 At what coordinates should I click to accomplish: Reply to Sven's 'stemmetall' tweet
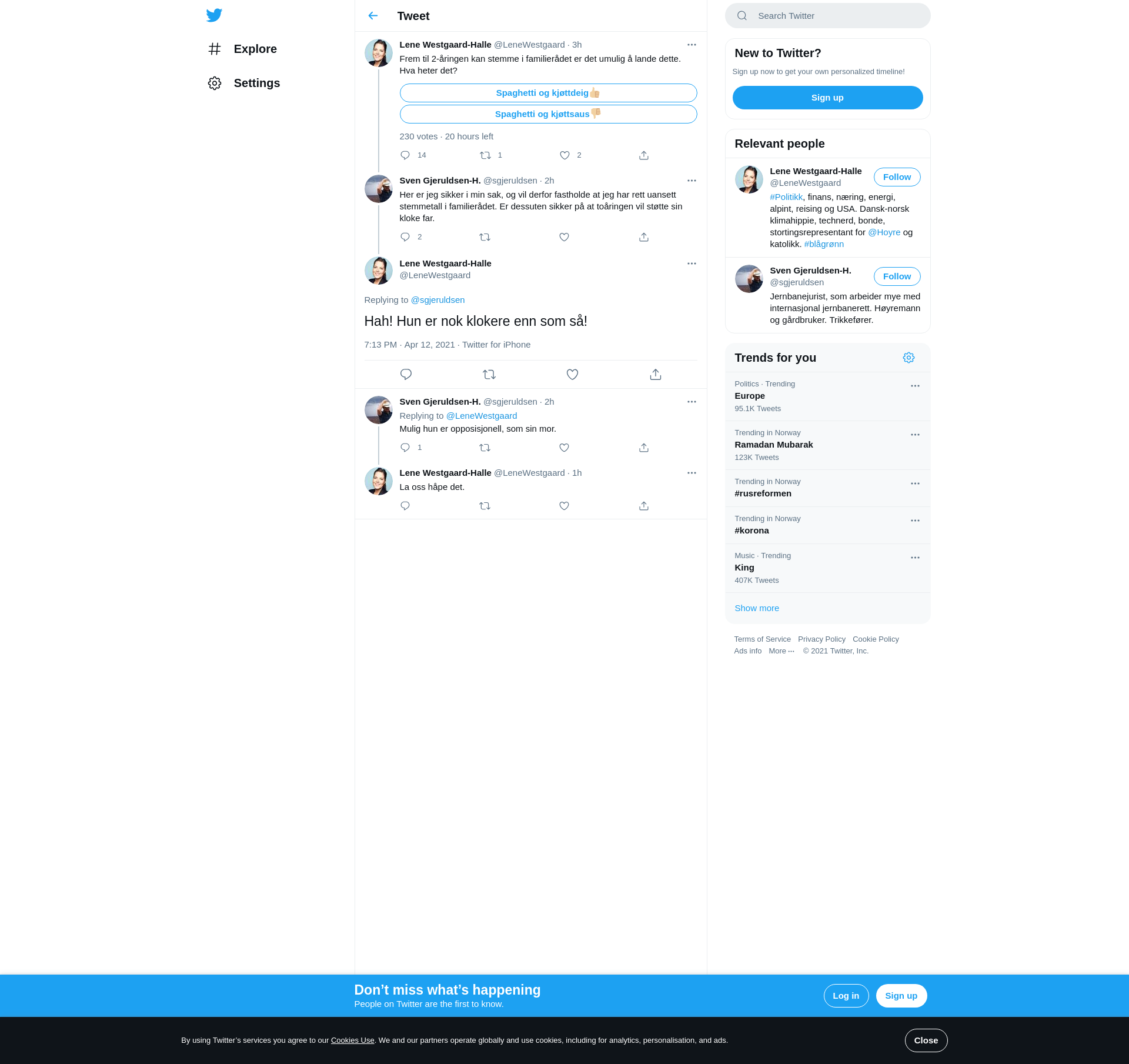(405, 237)
